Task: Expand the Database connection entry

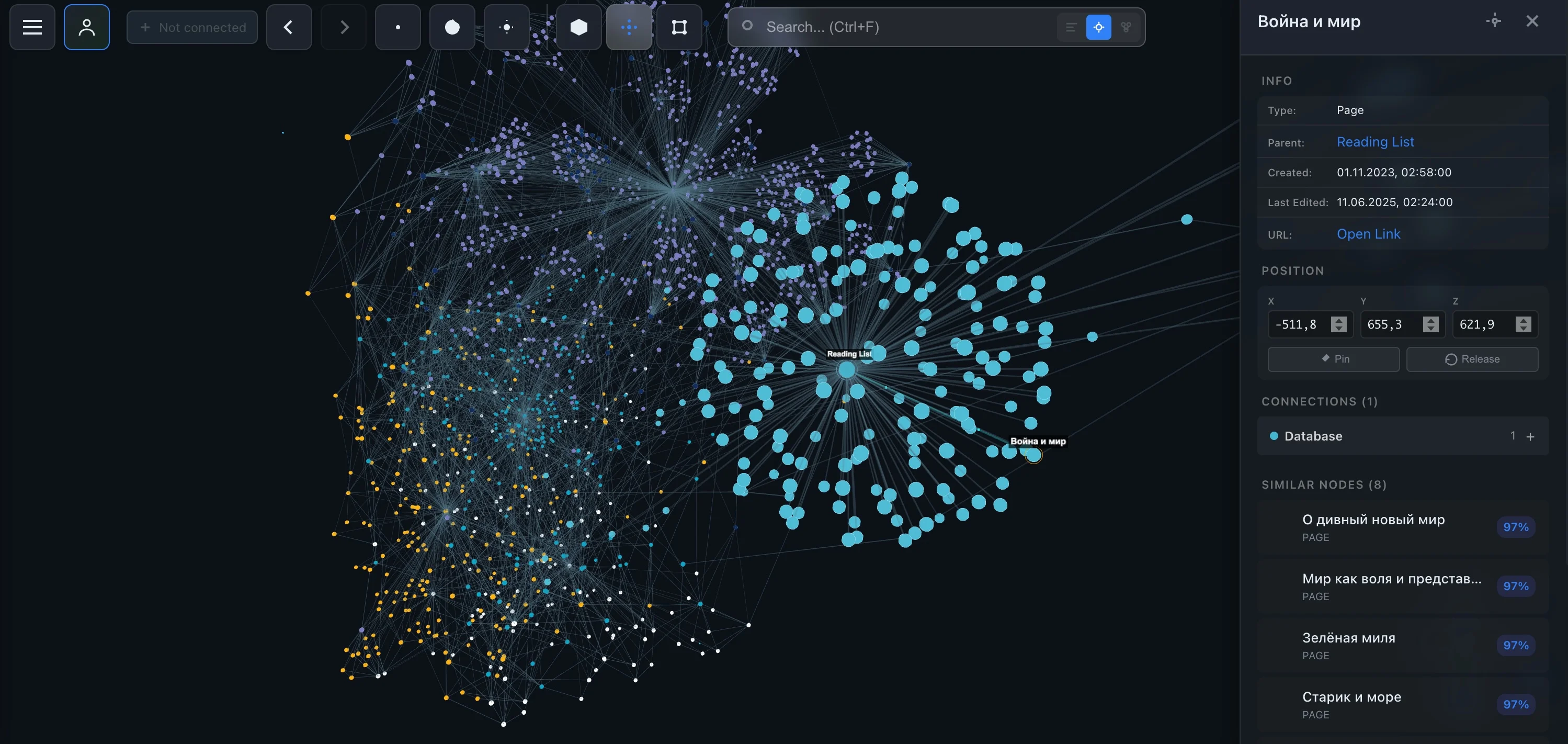Action: (x=1531, y=436)
